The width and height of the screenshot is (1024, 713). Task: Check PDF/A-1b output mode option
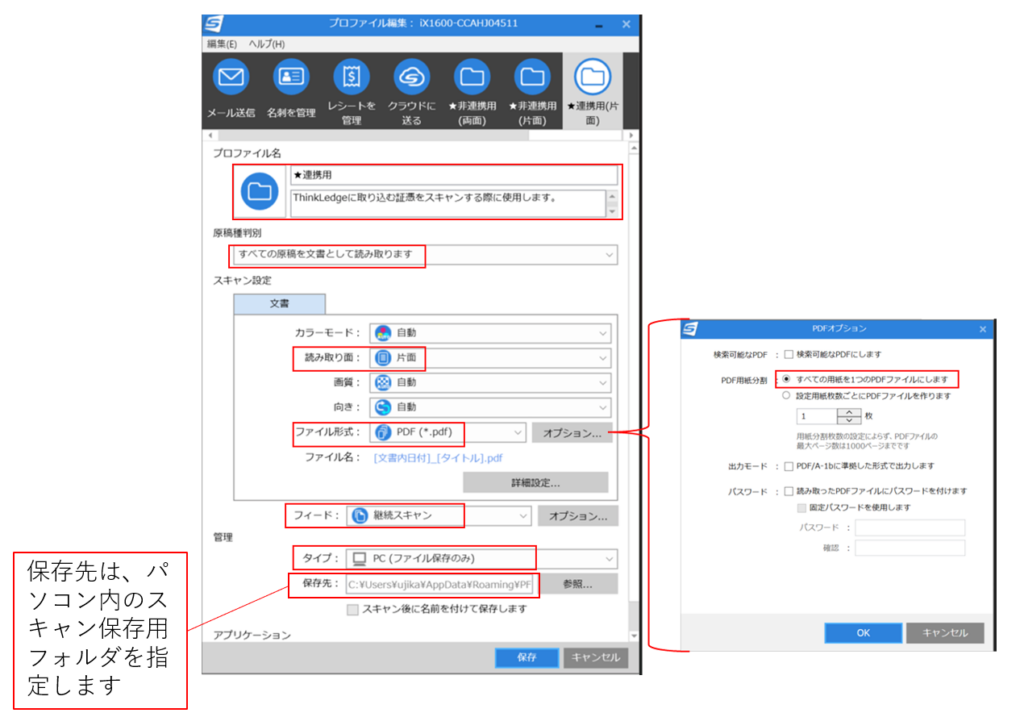point(789,466)
